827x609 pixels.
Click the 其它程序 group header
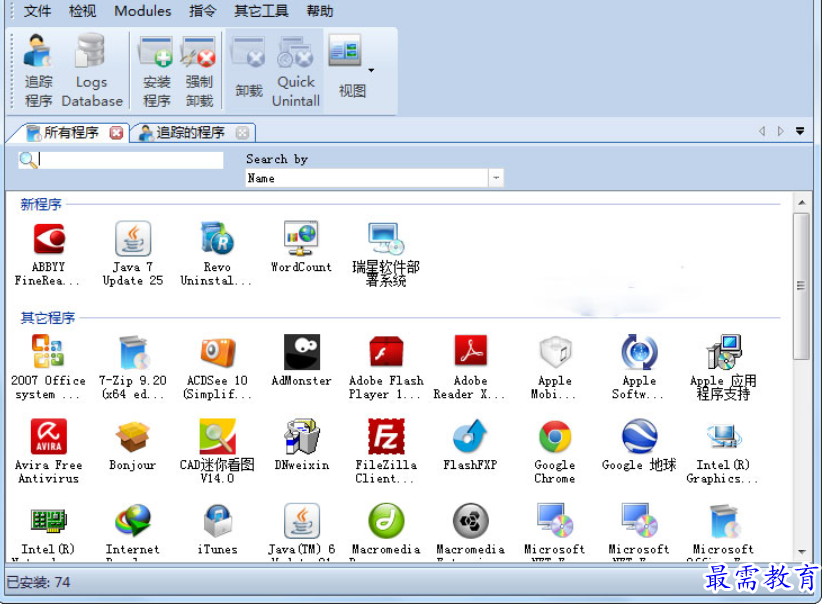click(x=47, y=318)
